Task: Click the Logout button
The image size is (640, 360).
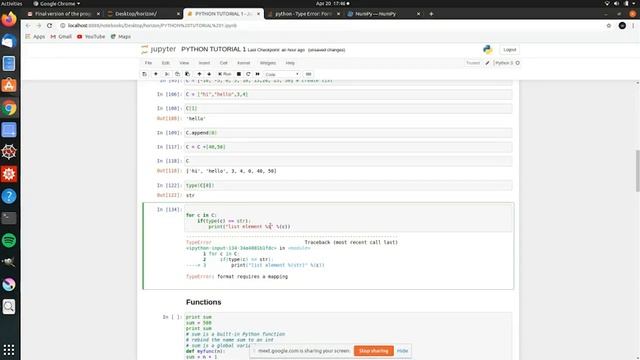Action: pyautogui.click(x=509, y=49)
